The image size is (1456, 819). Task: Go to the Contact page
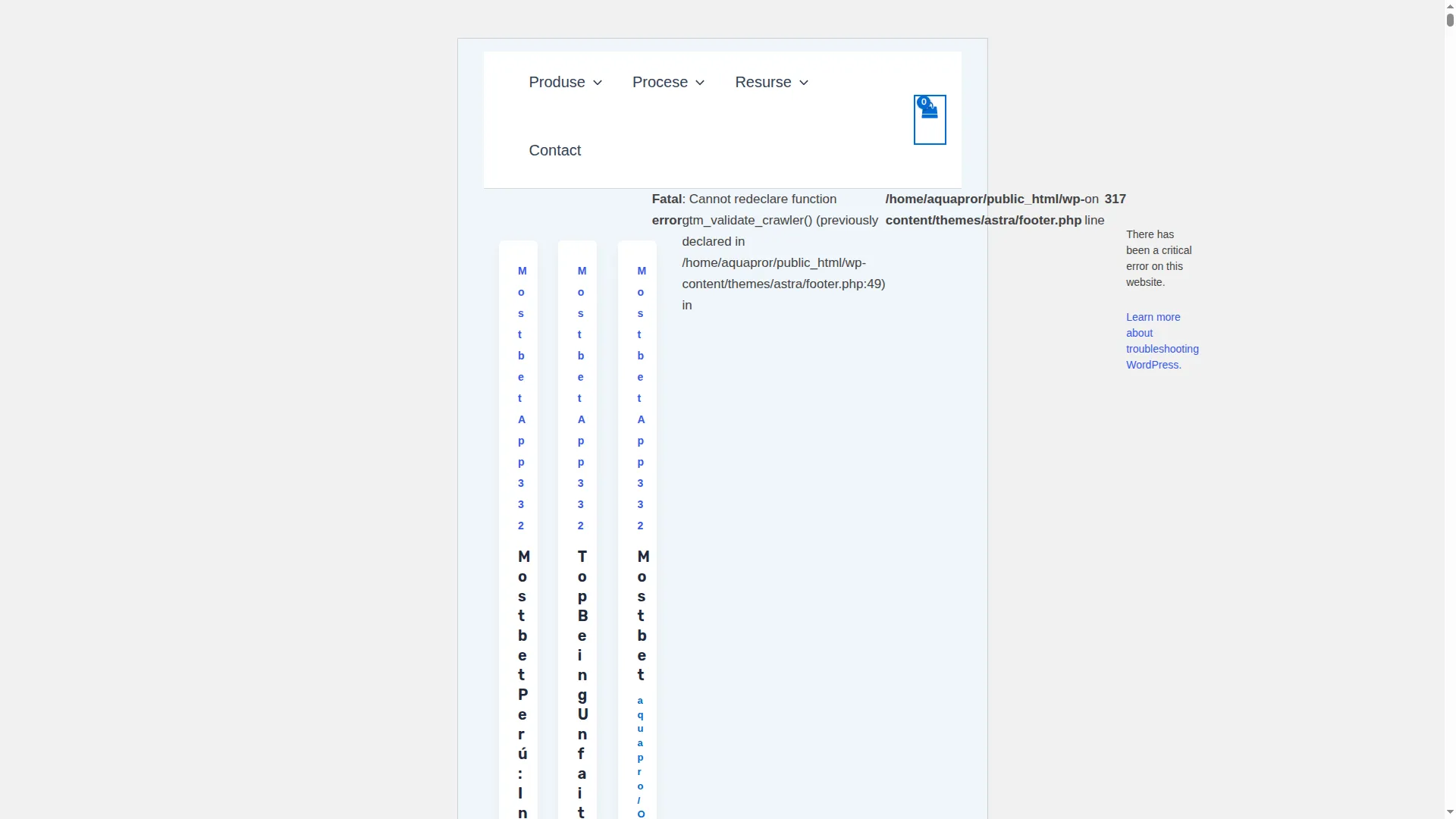coord(555,150)
